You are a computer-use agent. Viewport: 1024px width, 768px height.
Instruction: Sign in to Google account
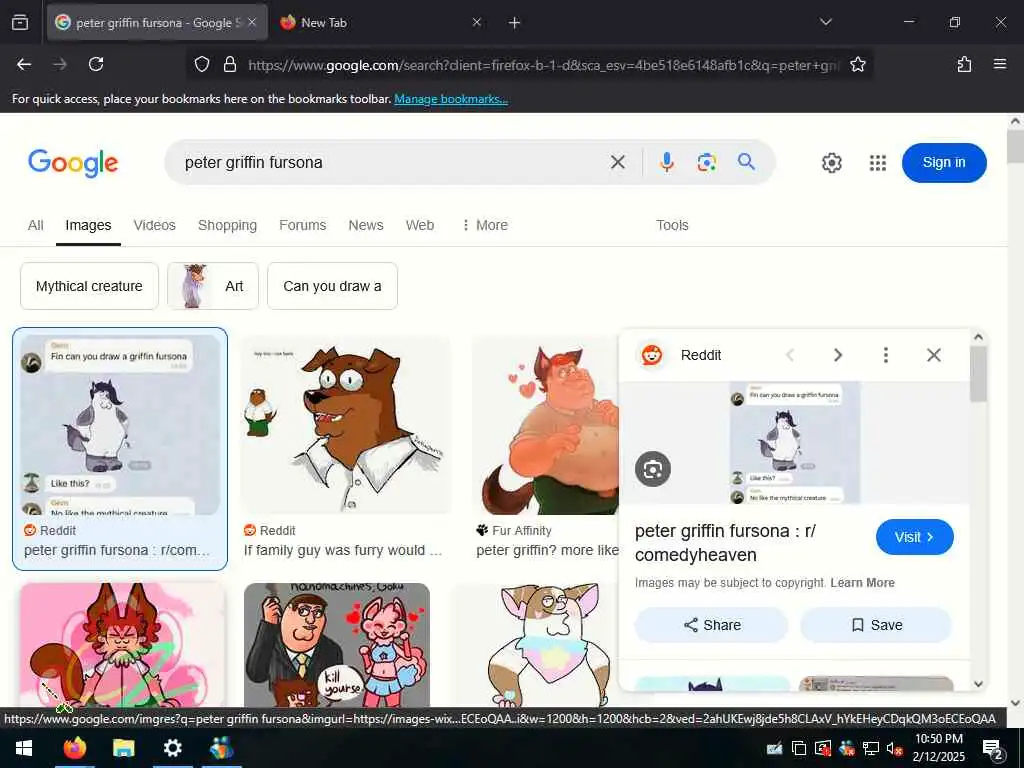[x=944, y=163]
